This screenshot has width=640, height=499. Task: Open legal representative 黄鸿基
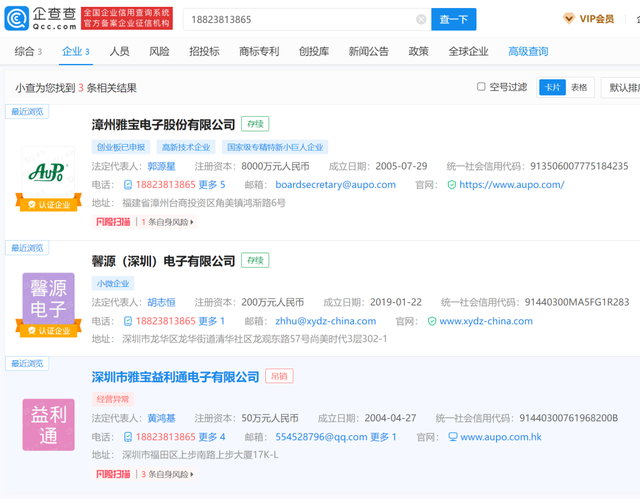pos(162,418)
